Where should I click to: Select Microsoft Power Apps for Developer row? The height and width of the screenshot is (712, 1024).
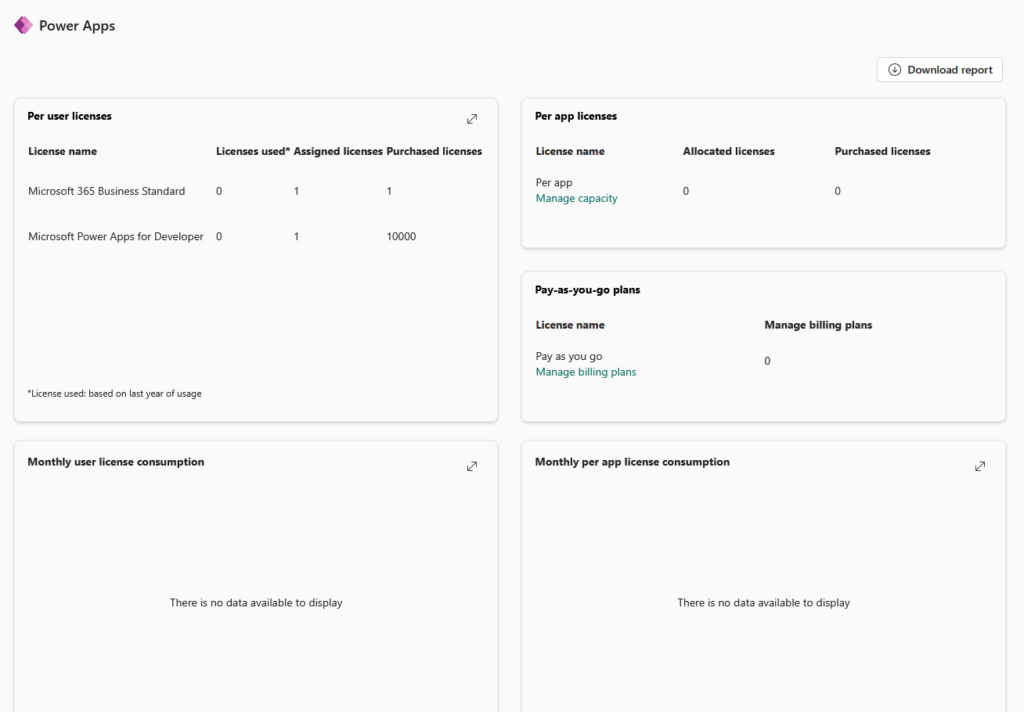[x=256, y=236]
